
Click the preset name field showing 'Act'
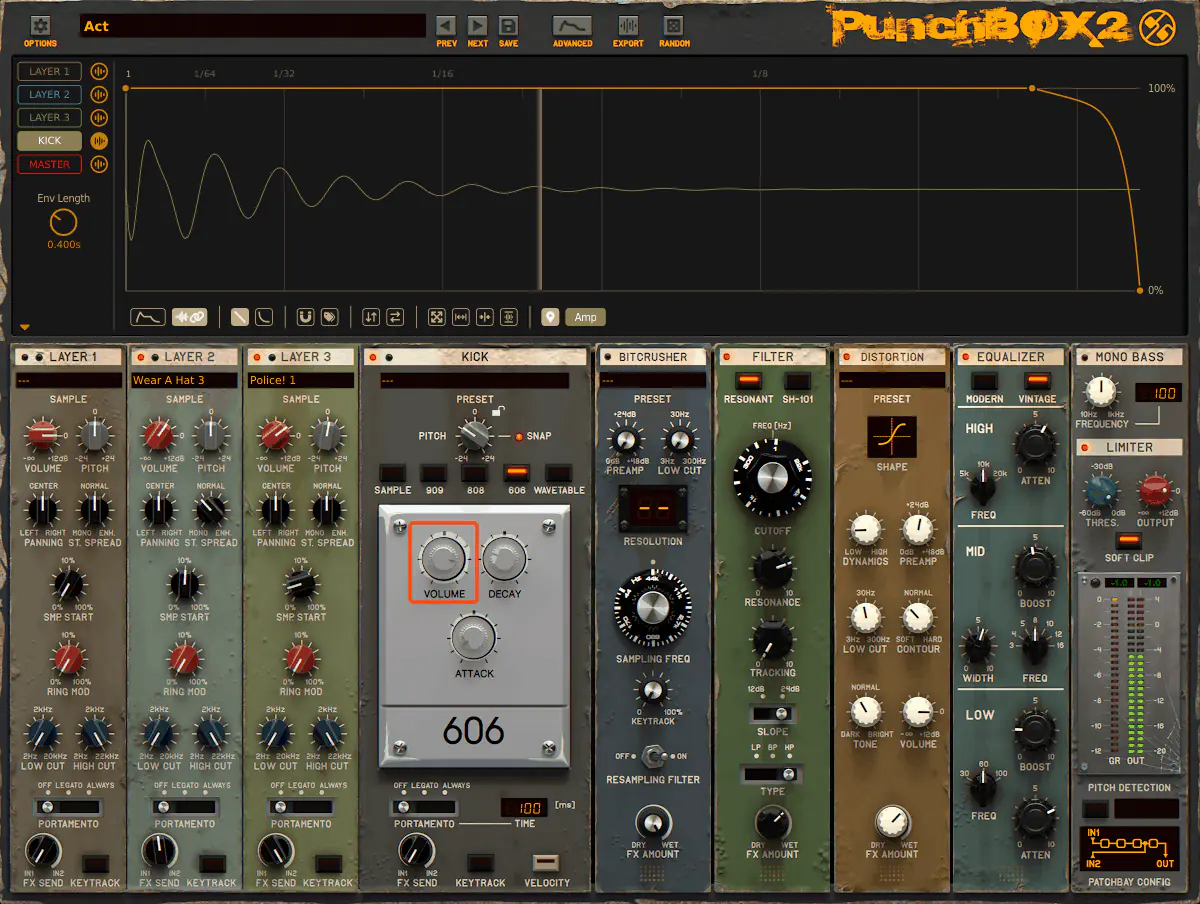(252, 26)
